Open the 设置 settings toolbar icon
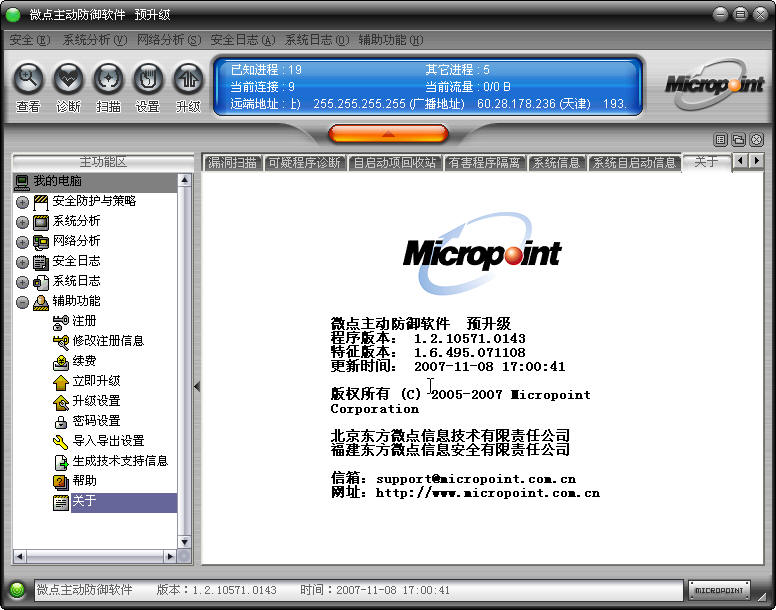 coord(148,79)
